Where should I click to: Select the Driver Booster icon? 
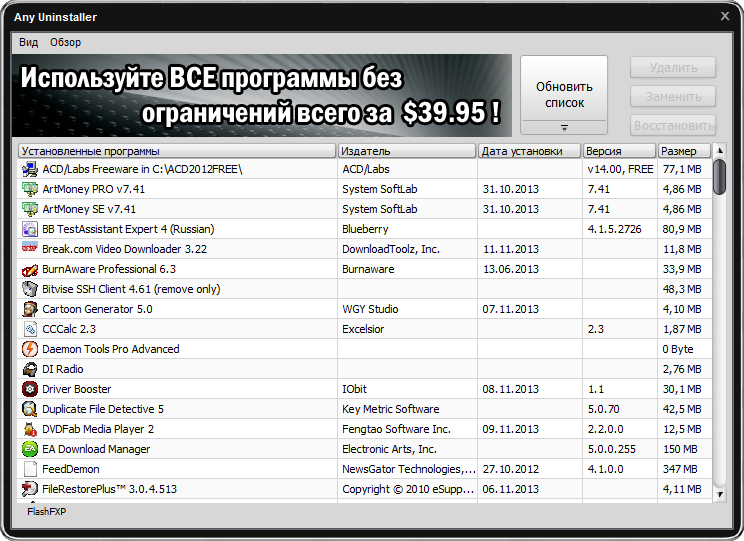[x=30, y=389]
